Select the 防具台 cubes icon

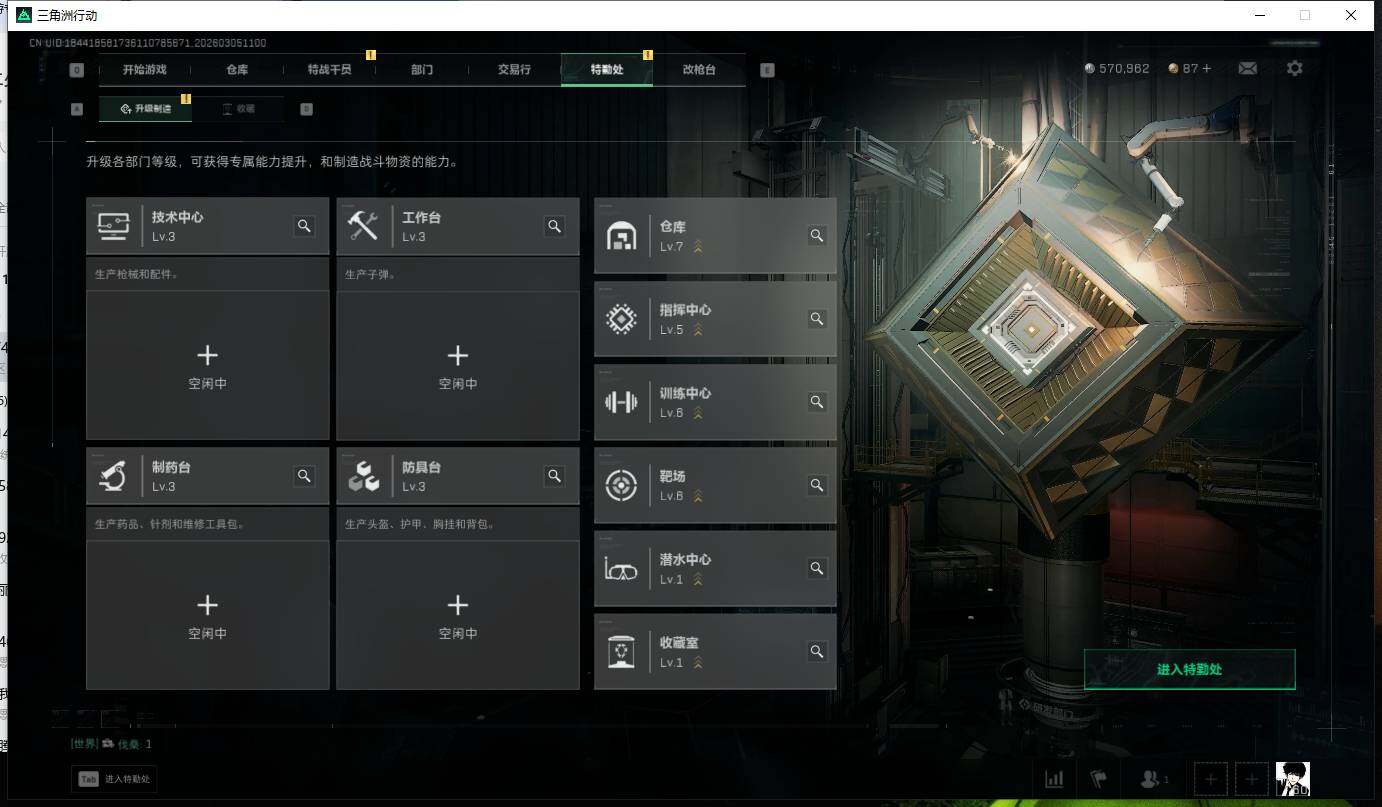coord(363,478)
